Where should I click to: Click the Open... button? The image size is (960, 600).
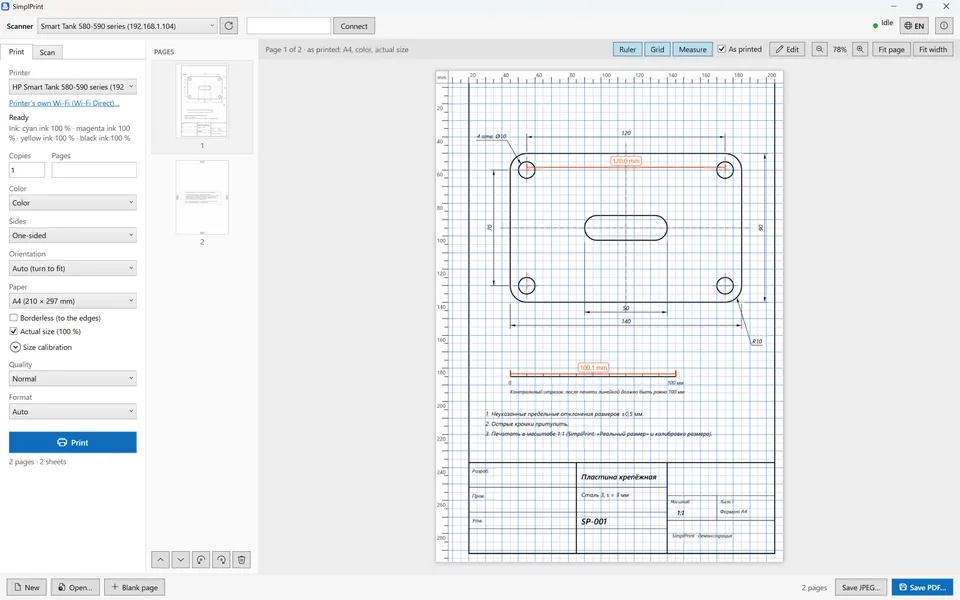[x=75, y=587]
